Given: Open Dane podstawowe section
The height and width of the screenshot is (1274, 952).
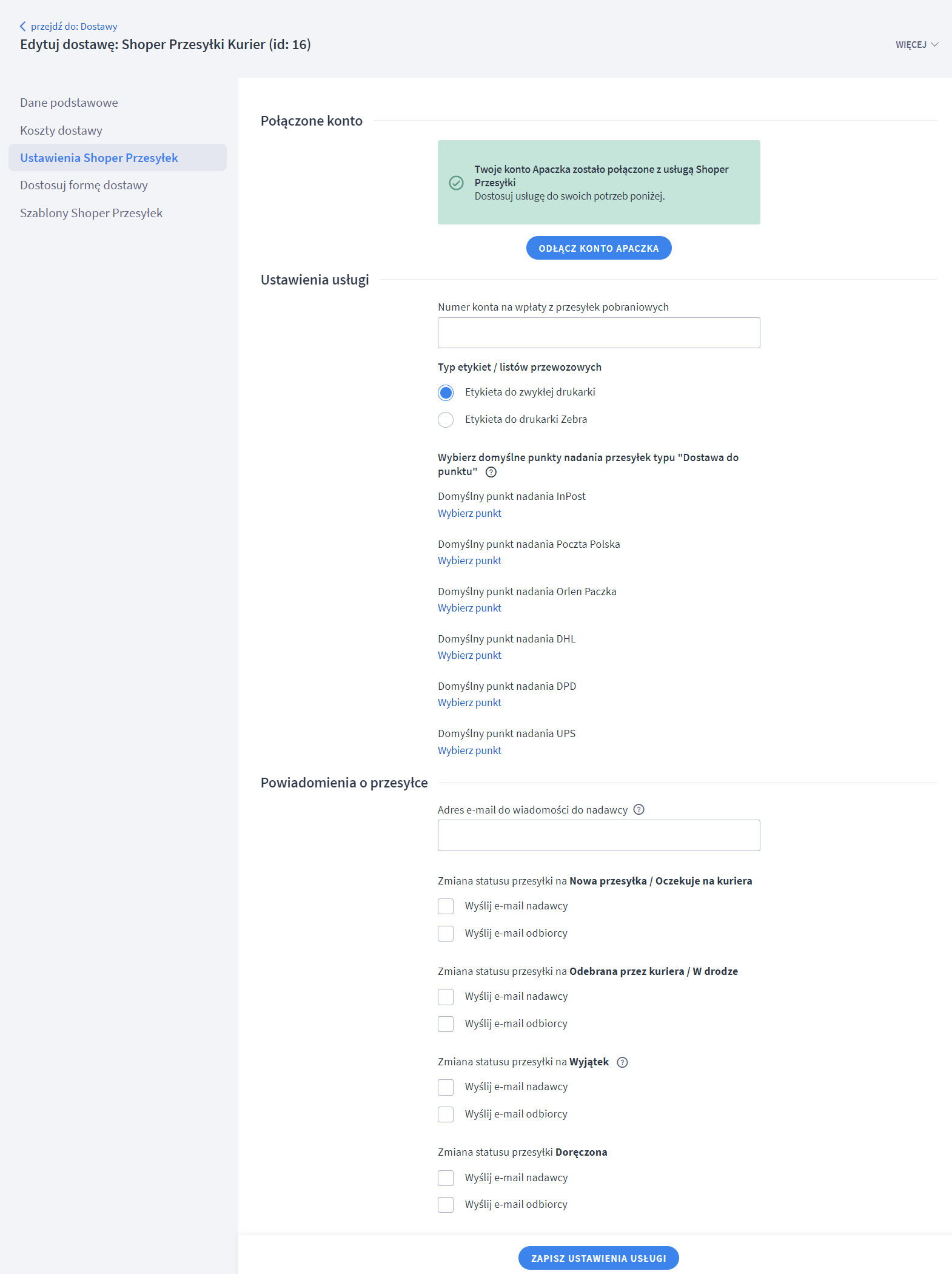Looking at the screenshot, I should point(69,103).
